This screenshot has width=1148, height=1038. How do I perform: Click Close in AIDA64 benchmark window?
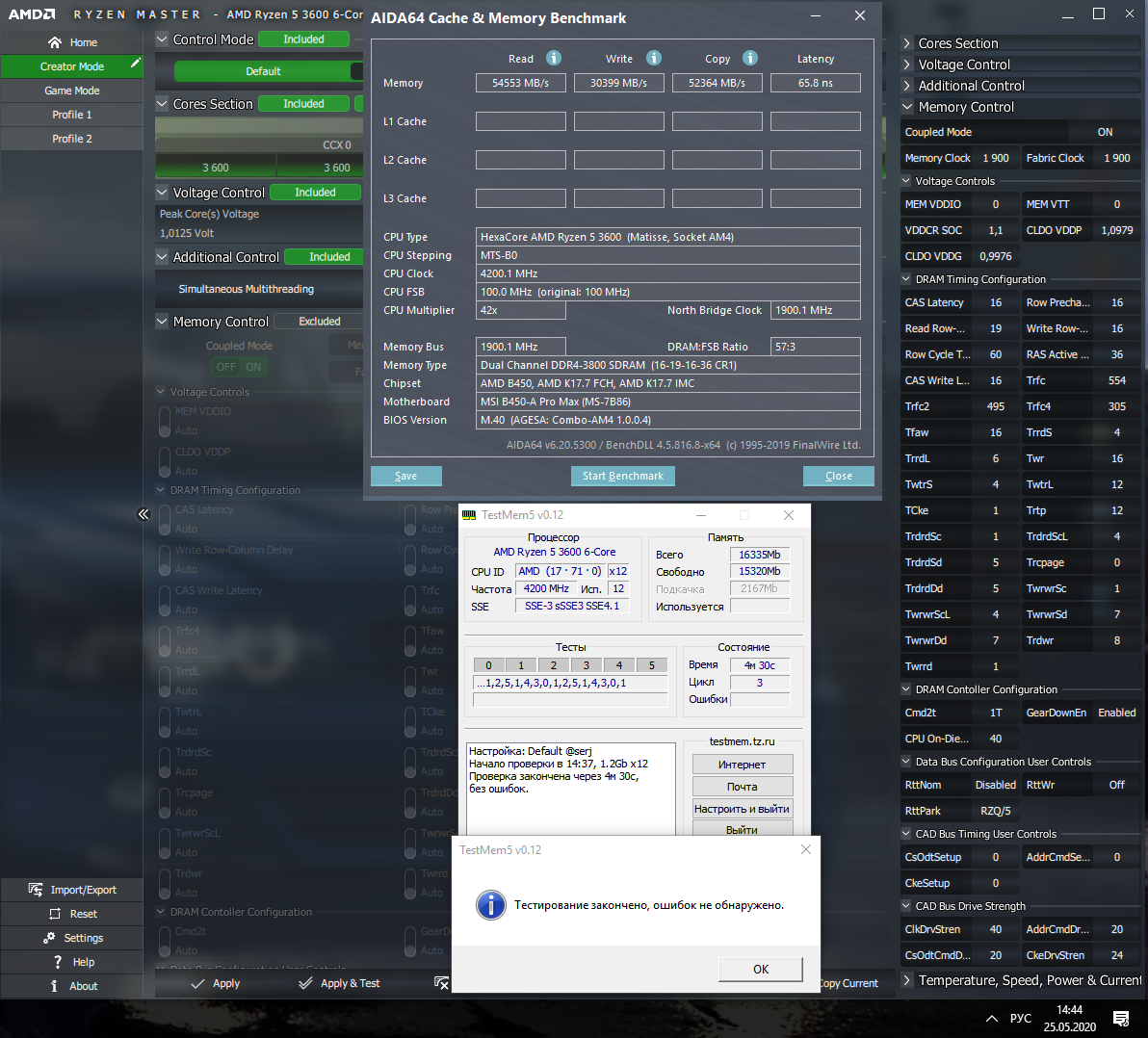pyautogui.click(x=838, y=476)
